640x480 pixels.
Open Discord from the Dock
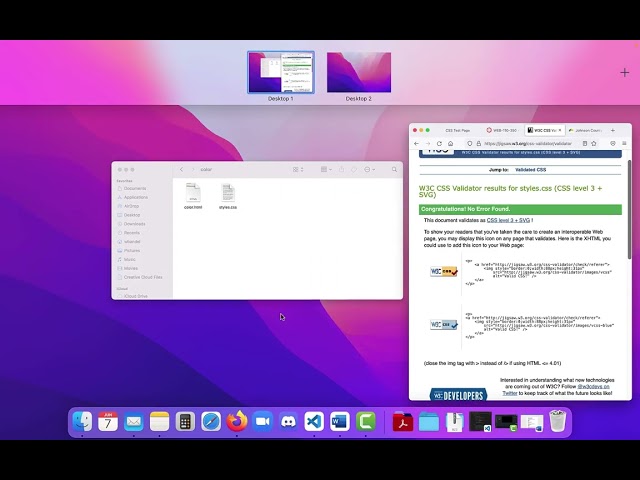pyautogui.click(x=288, y=421)
